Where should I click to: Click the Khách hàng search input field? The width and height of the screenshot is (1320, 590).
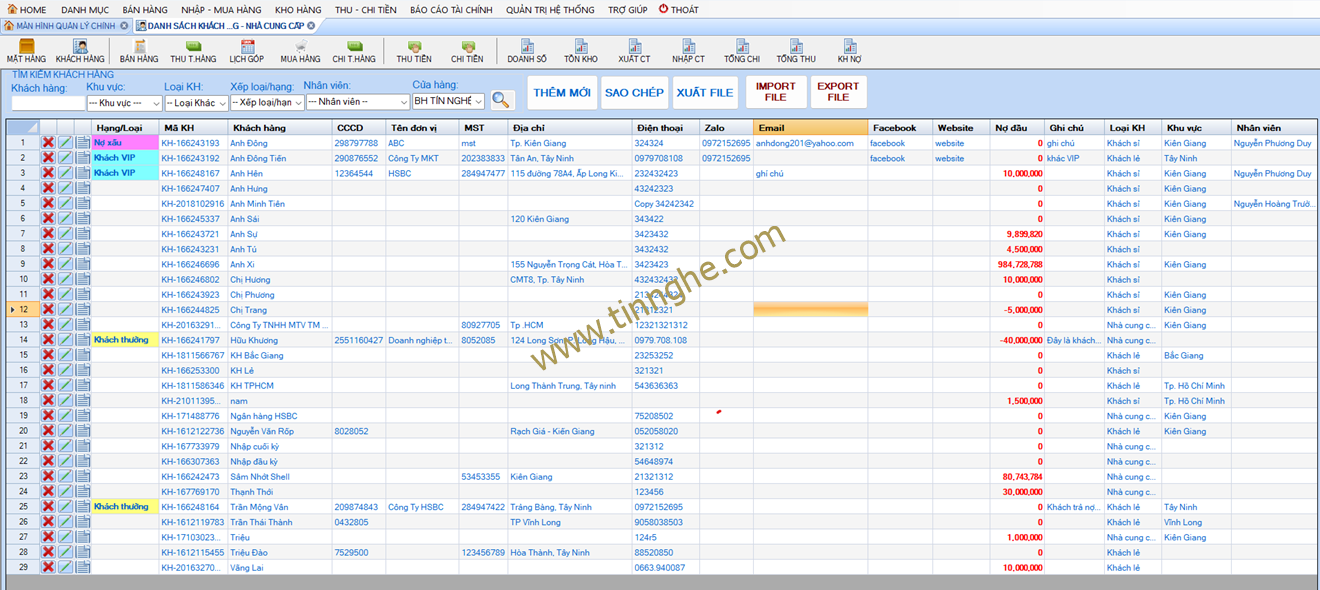[x=46, y=102]
